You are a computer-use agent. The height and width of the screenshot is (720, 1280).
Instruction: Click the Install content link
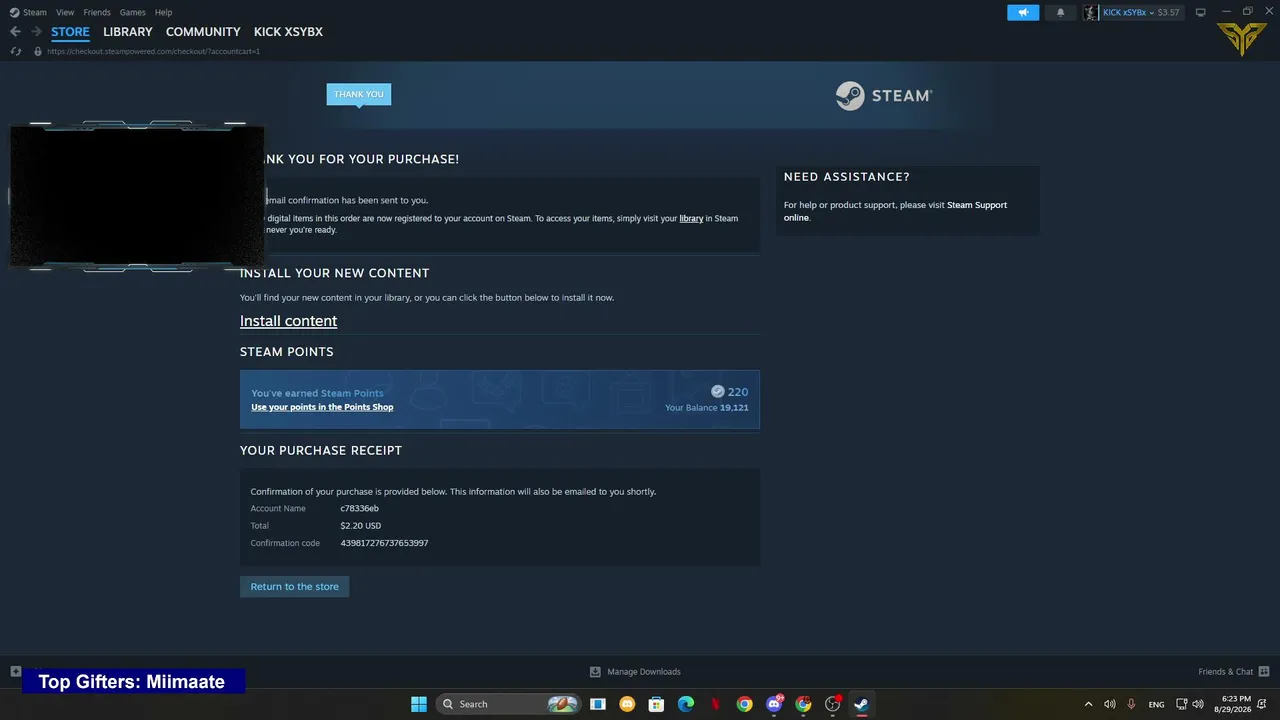pyautogui.click(x=288, y=321)
